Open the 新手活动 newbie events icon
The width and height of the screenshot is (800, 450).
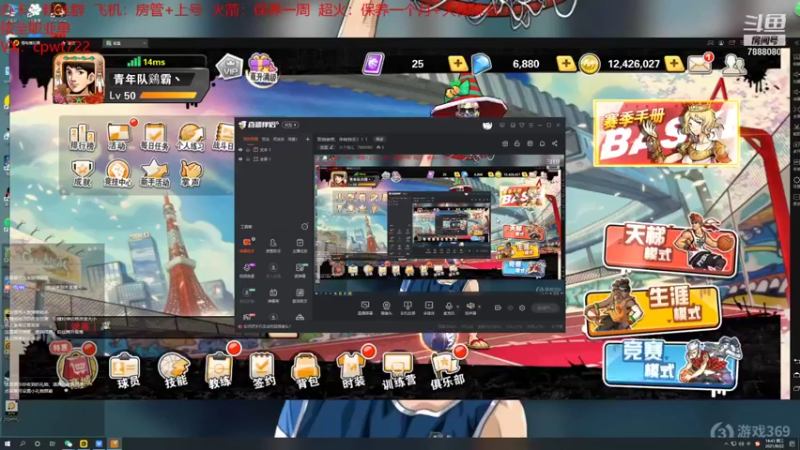pos(155,173)
